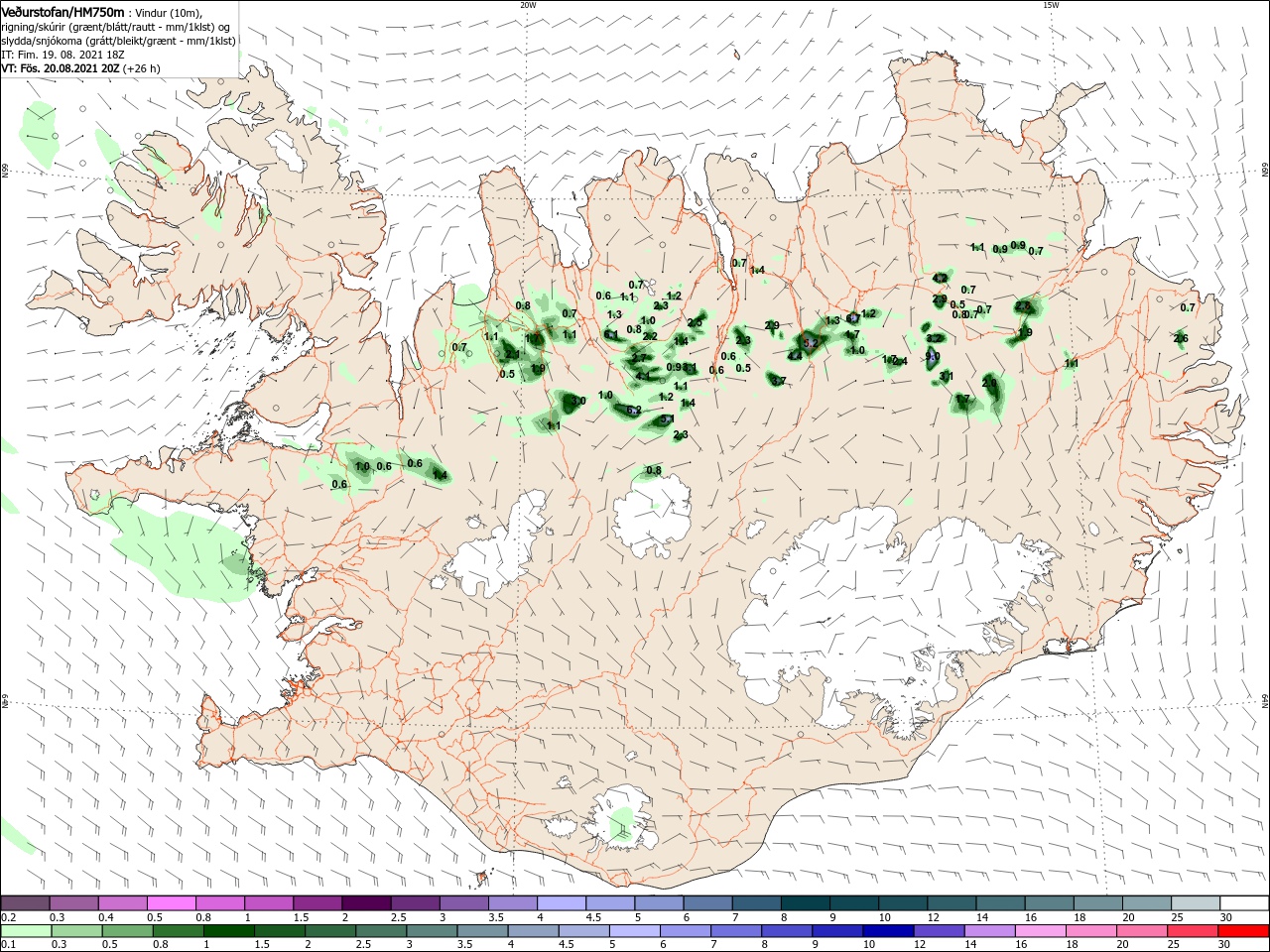Click the navy blue 10 swatch, lower legend row
The height and width of the screenshot is (952, 1270).
[x=889, y=930]
